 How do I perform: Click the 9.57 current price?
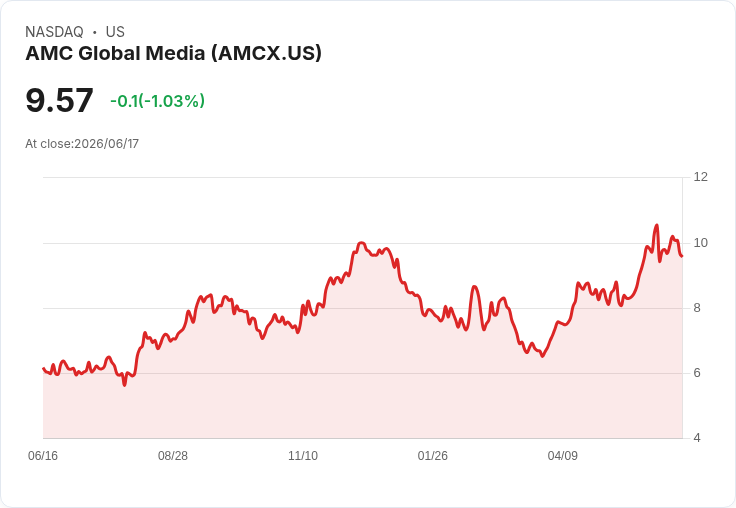coord(59,100)
